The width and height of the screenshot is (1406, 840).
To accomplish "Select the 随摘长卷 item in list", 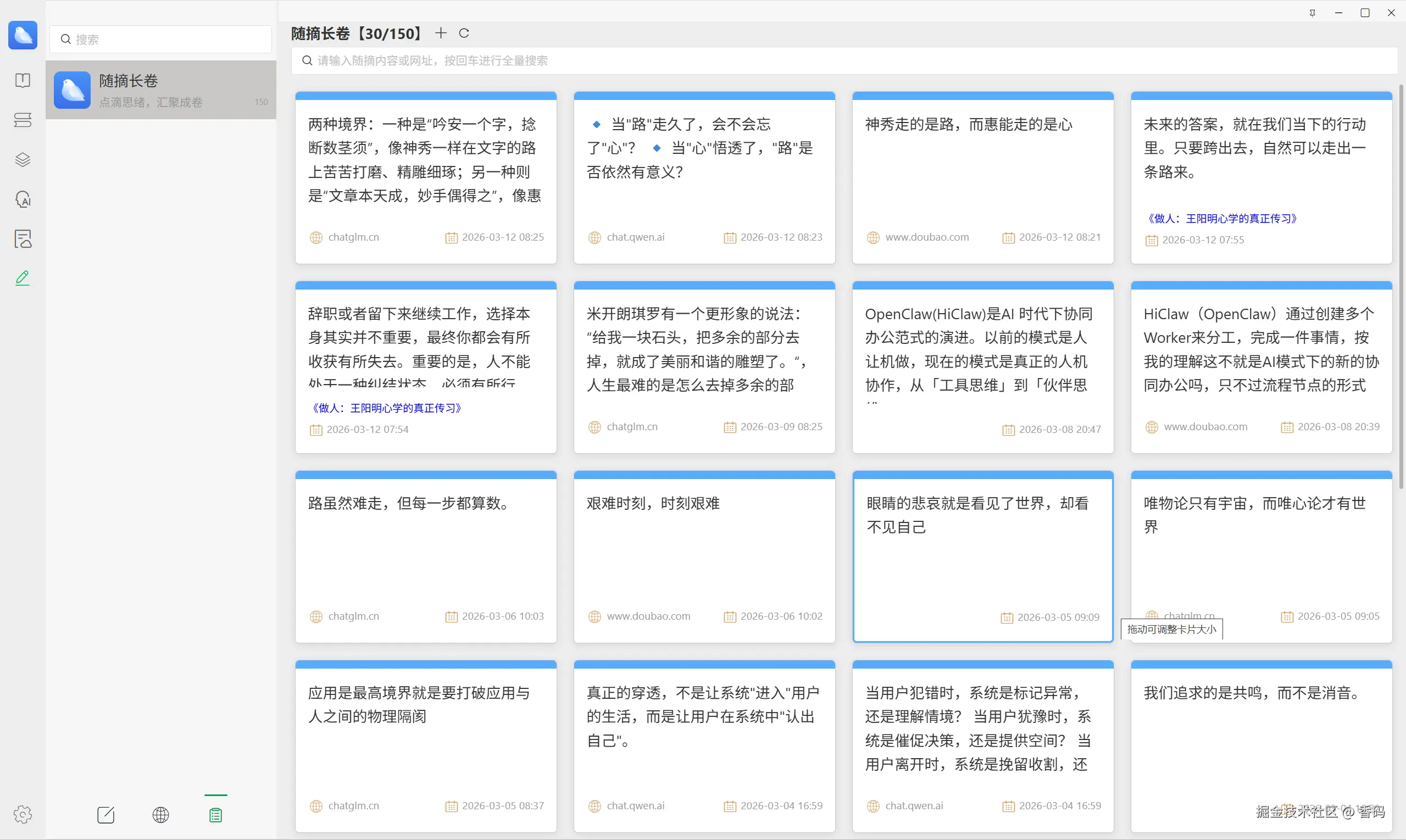I will point(162,90).
